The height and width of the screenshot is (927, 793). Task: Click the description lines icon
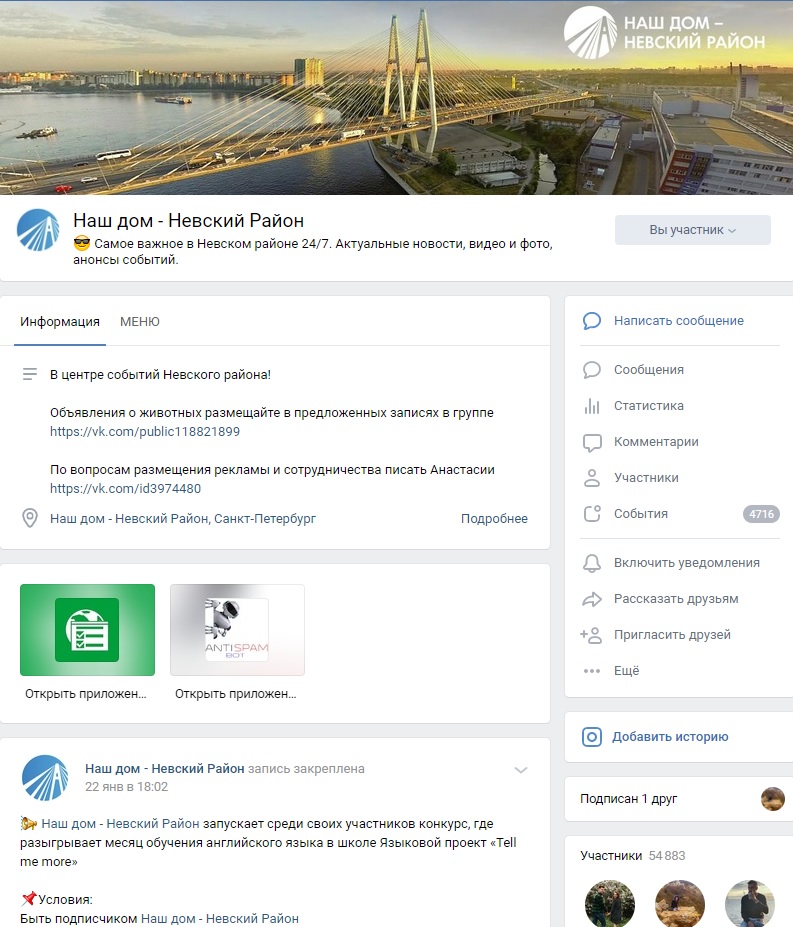coord(30,374)
